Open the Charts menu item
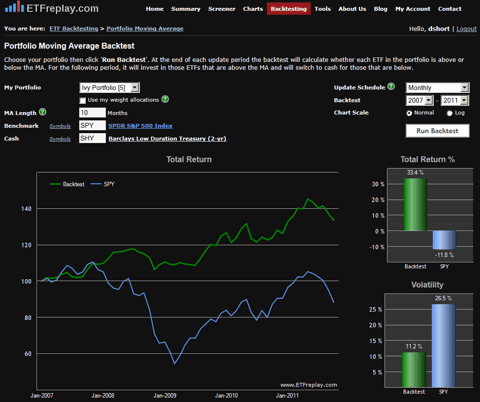The image size is (480, 402). [x=253, y=9]
